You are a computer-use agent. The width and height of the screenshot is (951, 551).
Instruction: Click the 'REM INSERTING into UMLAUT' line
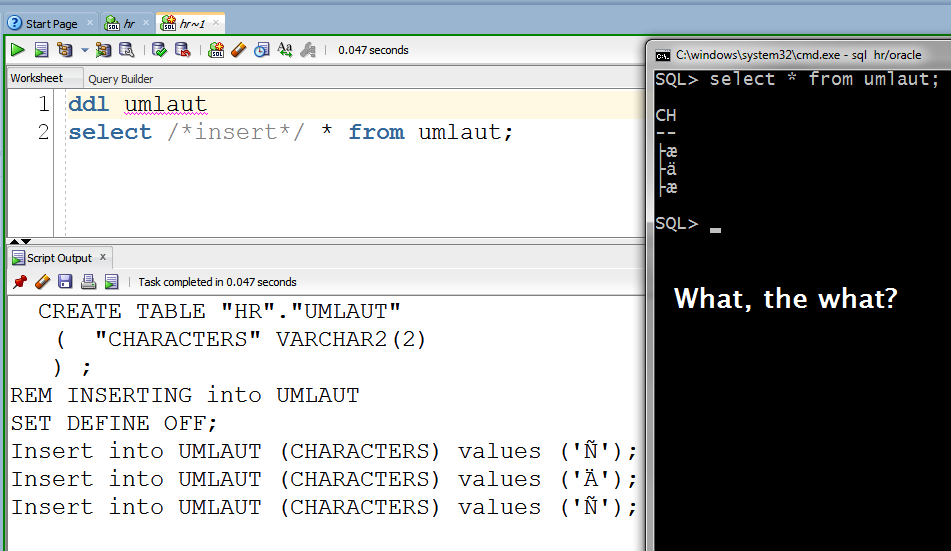(185, 395)
